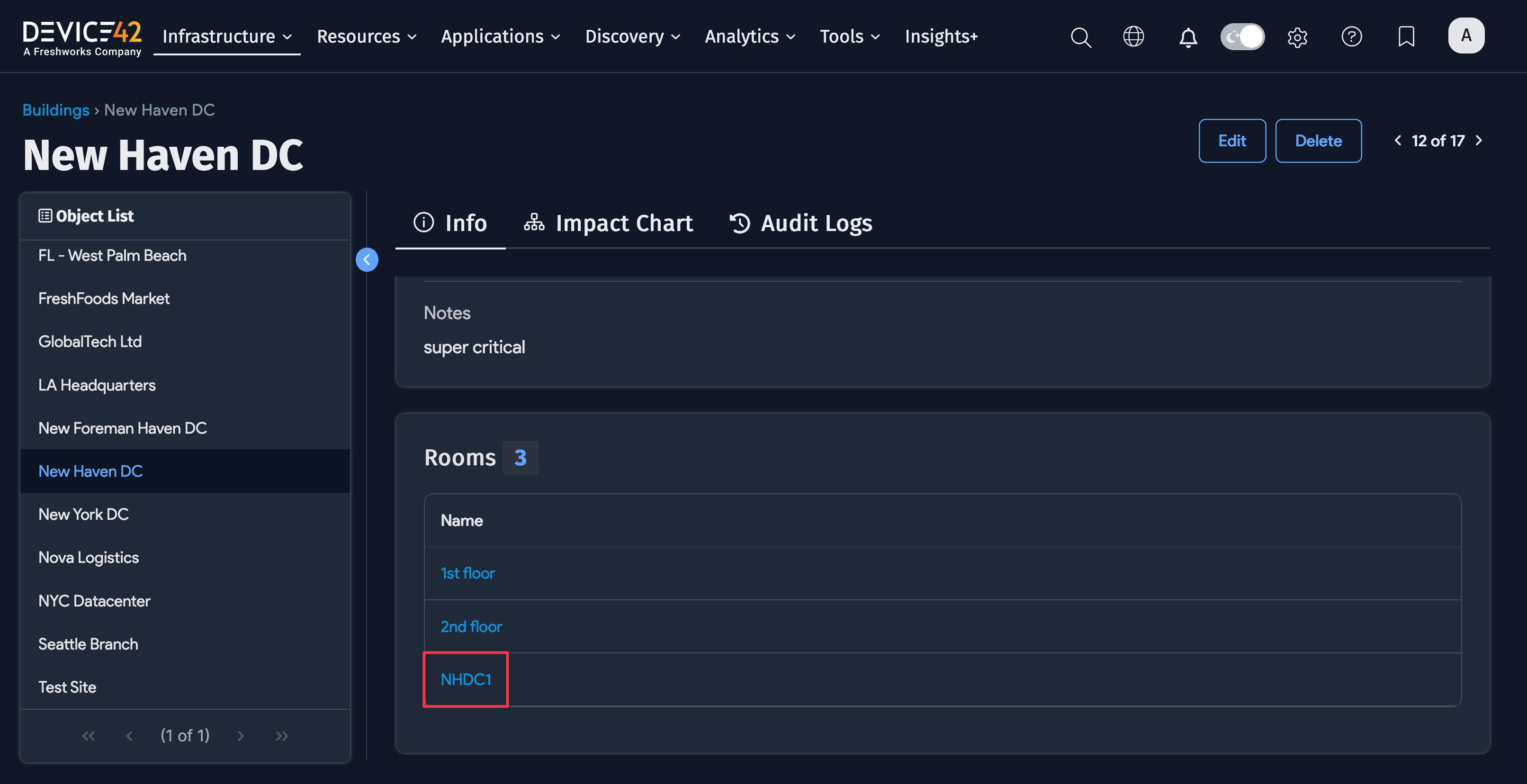
Task: Open the global search magnifier icon
Action: coord(1081,37)
